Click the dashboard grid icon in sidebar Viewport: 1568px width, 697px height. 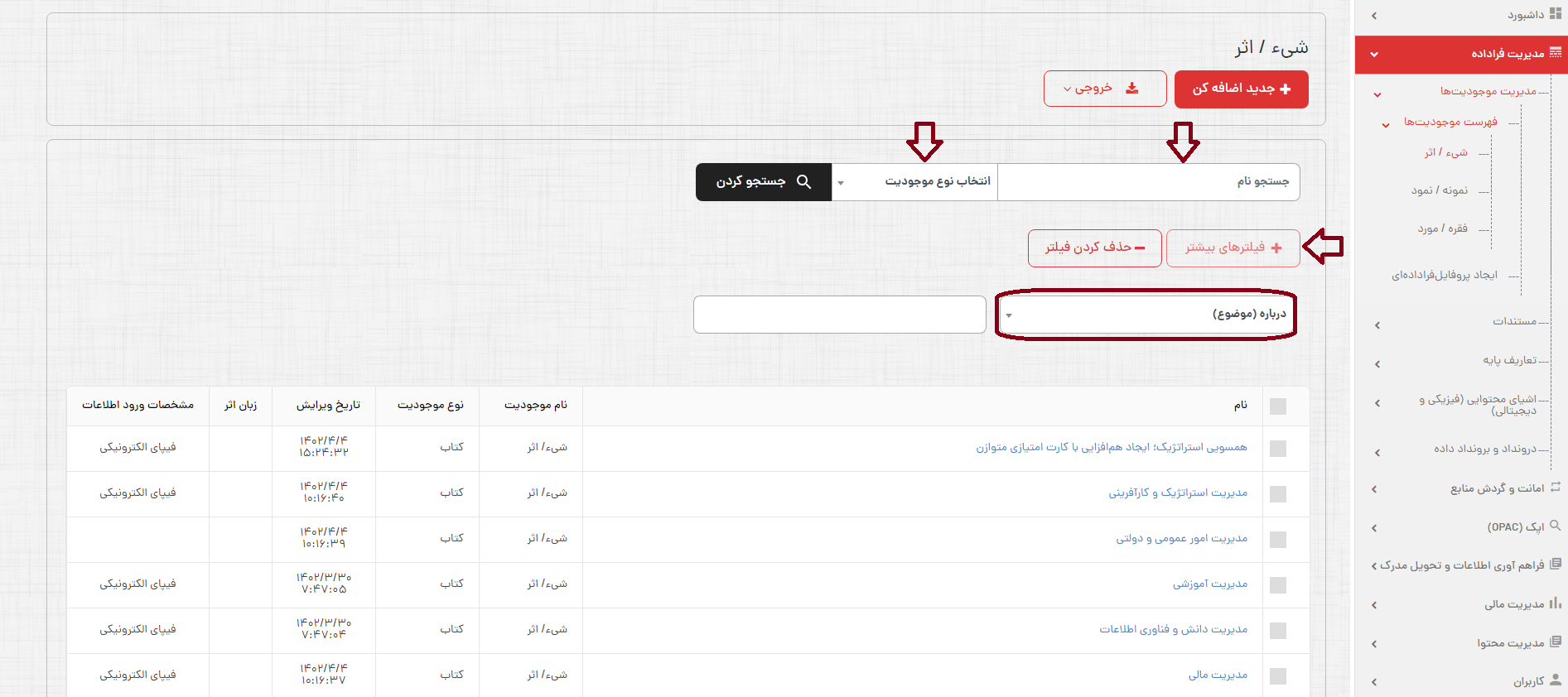click(x=1555, y=14)
